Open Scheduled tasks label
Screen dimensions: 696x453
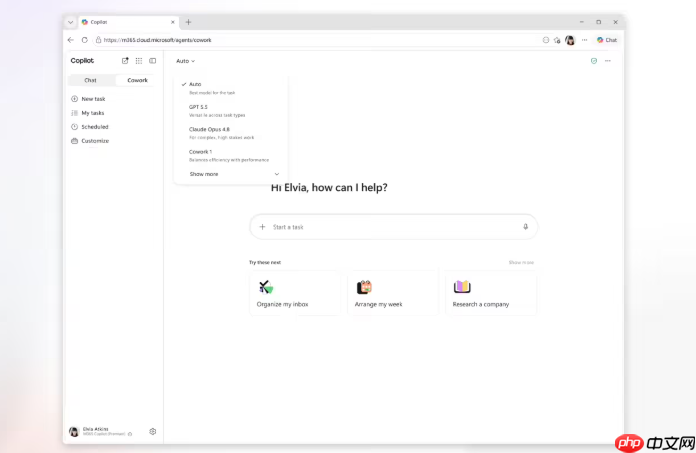click(95, 127)
